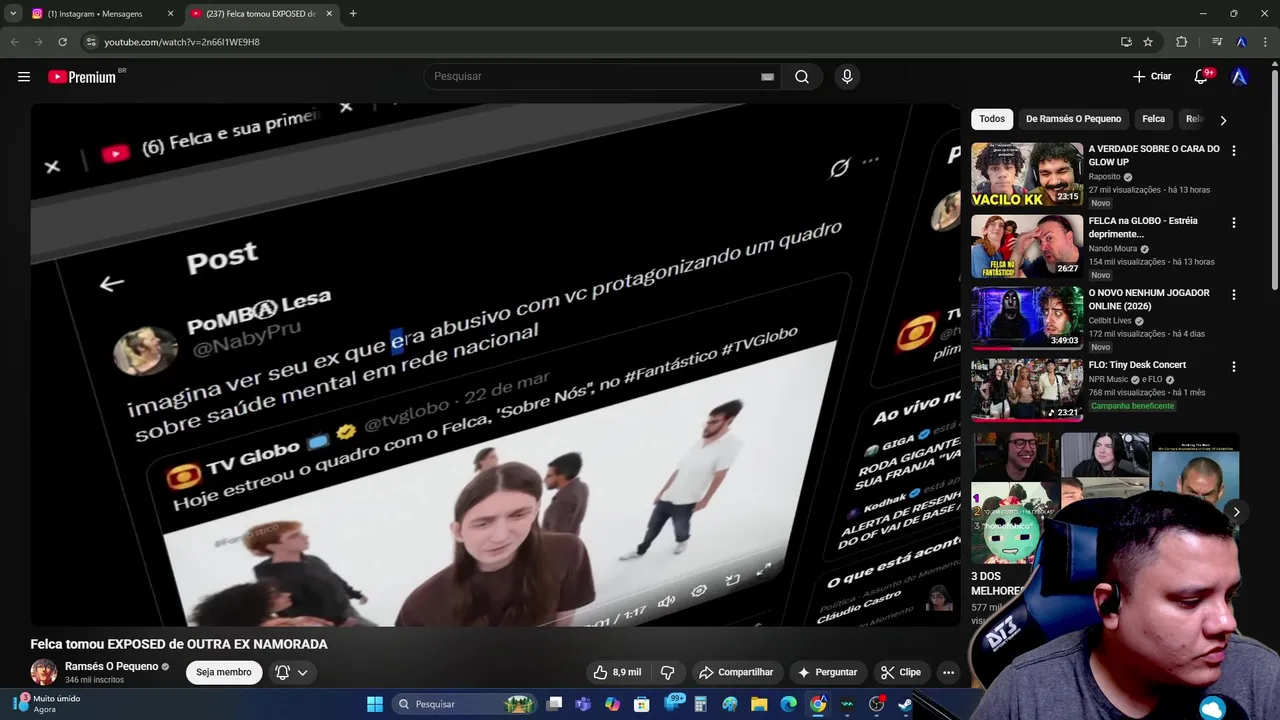This screenshot has height=720, width=1280.
Task: Open video A VERDADE SOBRE O CARA DO GLOW UP
Action: [x=1154, y=155]
